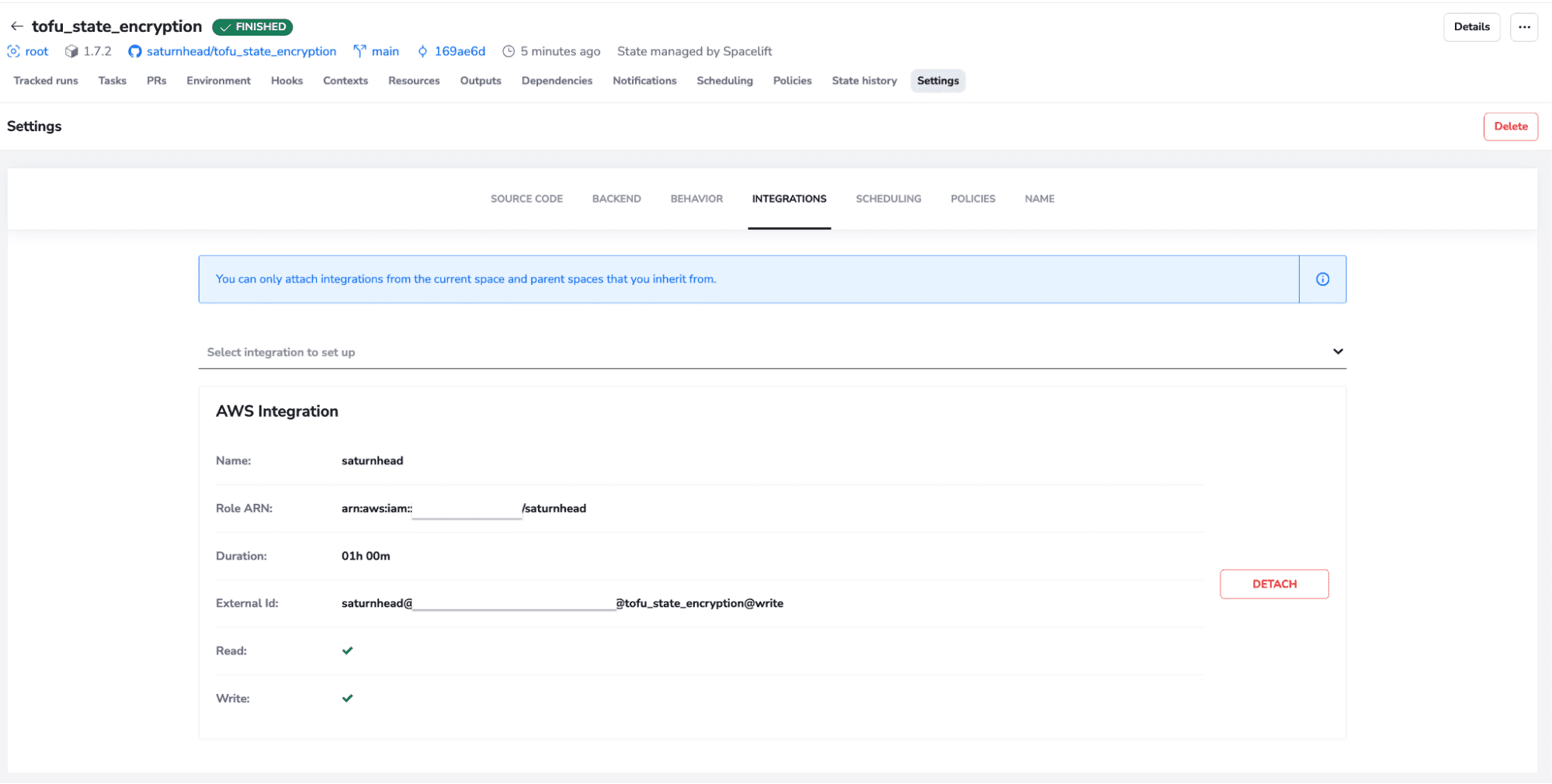View the Hooks tab
This screenshot has height=784, width=1552.
286,81
